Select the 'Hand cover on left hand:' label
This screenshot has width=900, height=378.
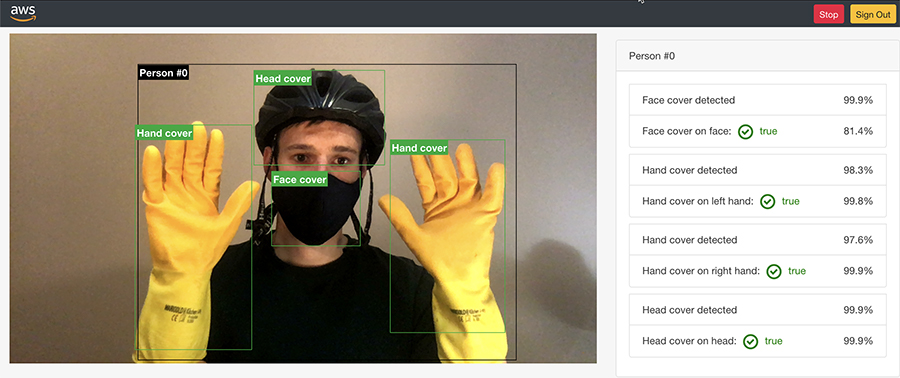click(x=698, y=201)
